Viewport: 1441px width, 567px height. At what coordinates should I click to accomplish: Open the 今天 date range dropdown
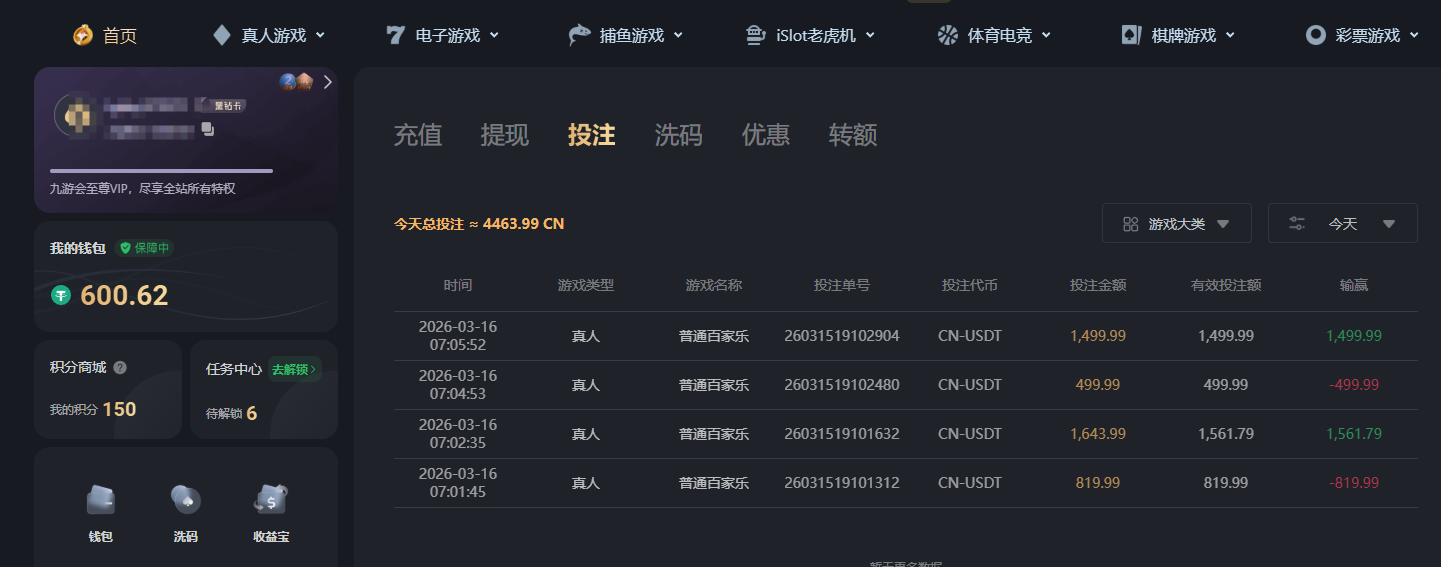(x=1342, y=224)
